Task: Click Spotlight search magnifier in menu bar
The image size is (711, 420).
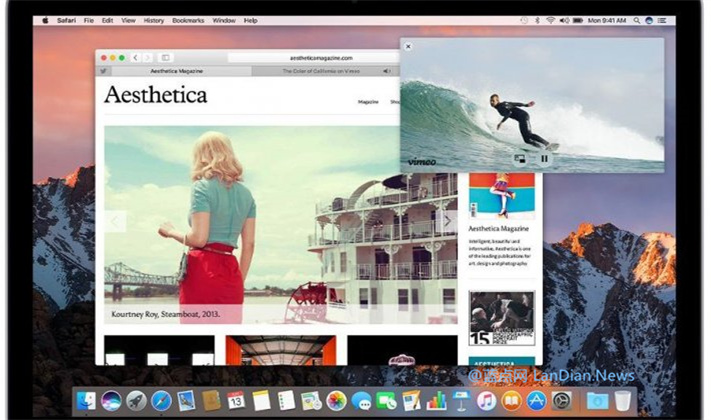Action: click(637, 20)
